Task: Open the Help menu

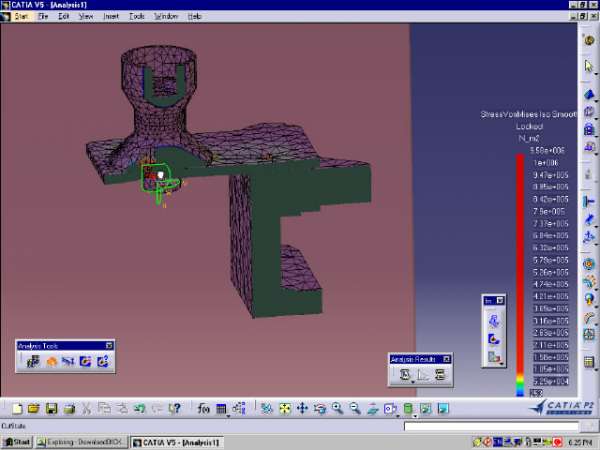Action: 194,16
